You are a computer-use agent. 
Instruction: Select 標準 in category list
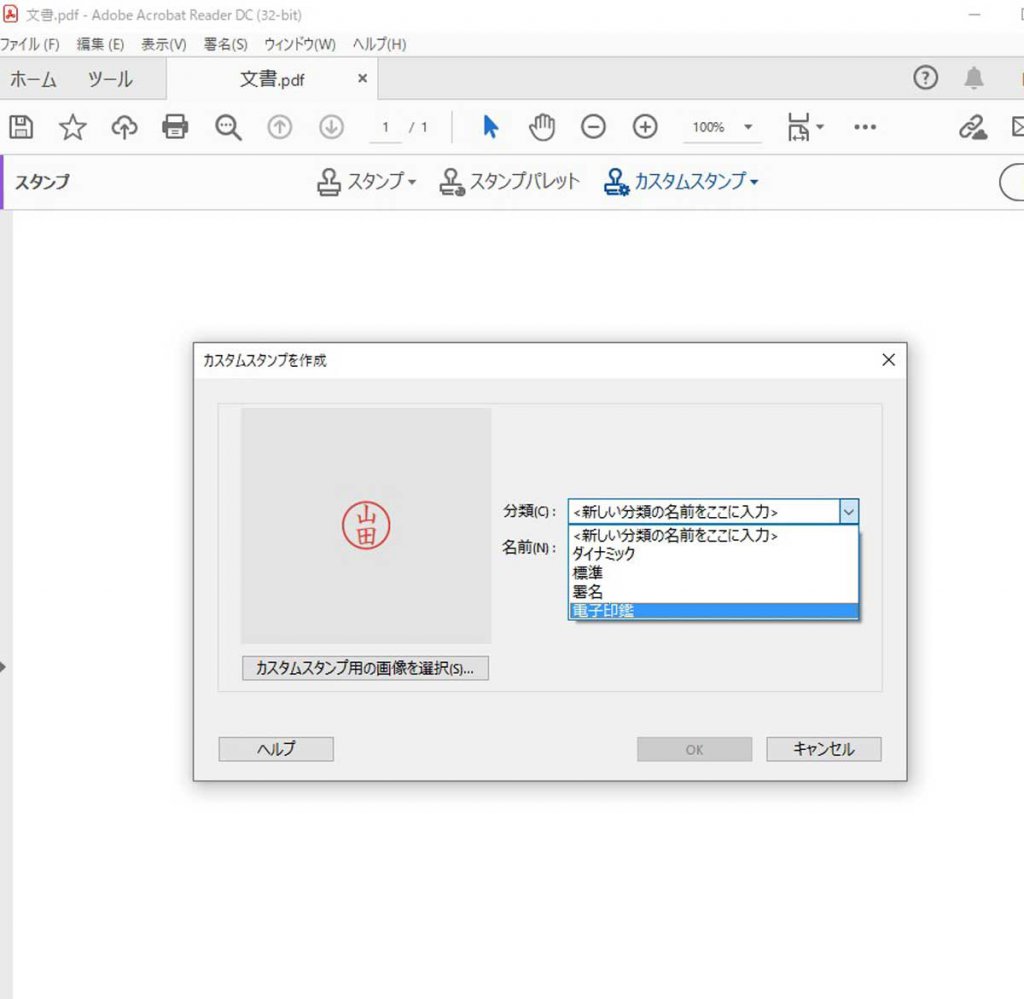tap(713, 573)
